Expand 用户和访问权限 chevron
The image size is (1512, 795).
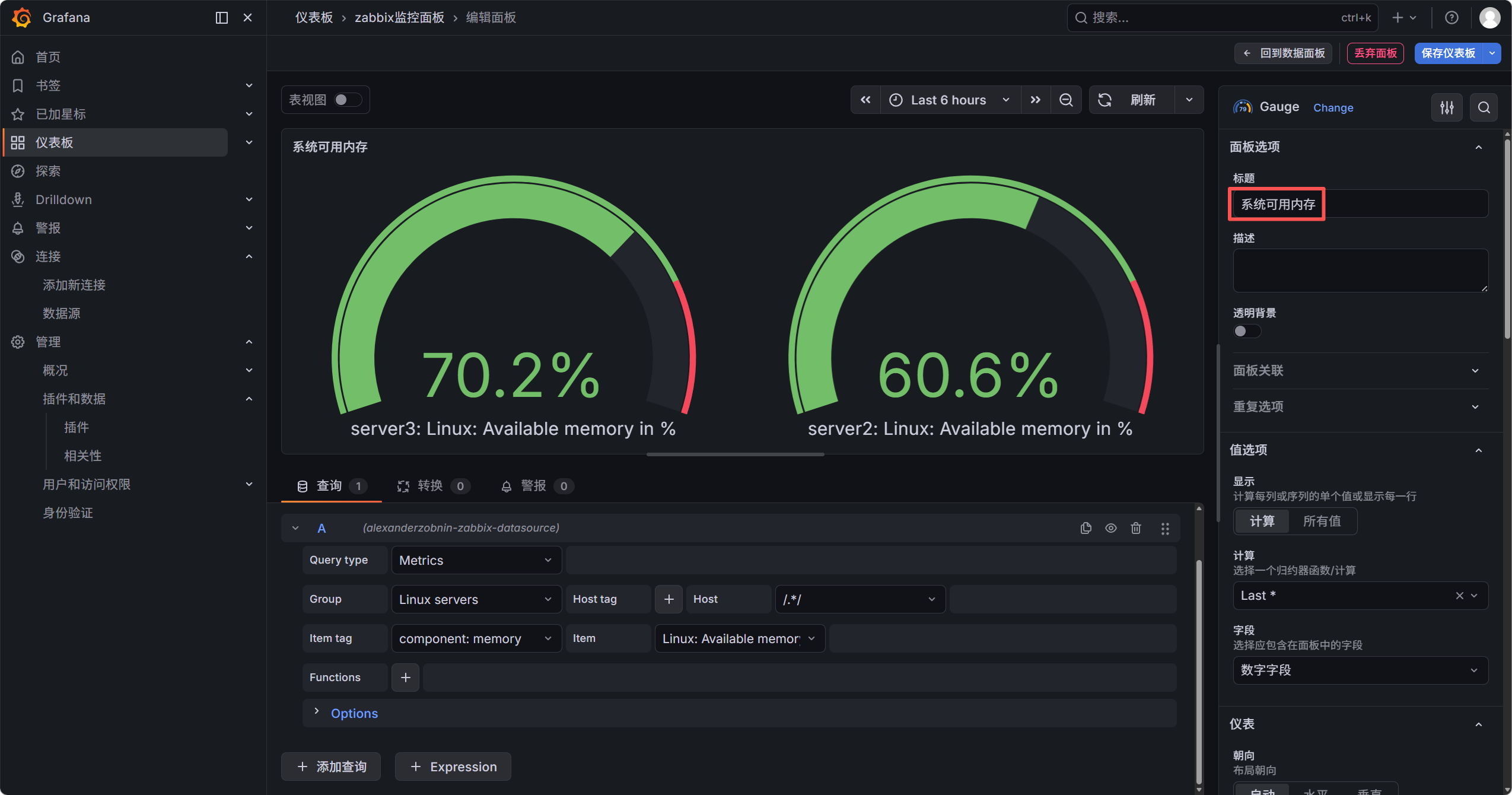click(249, 484)
